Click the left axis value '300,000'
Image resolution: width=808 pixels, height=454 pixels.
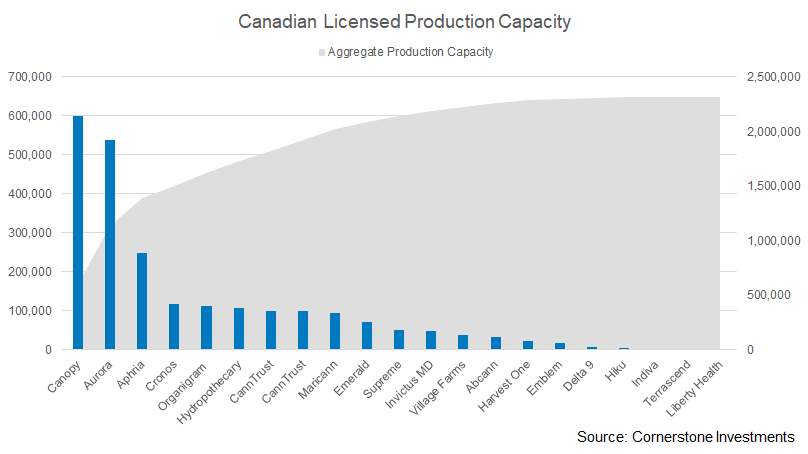[x=30, y=233]
